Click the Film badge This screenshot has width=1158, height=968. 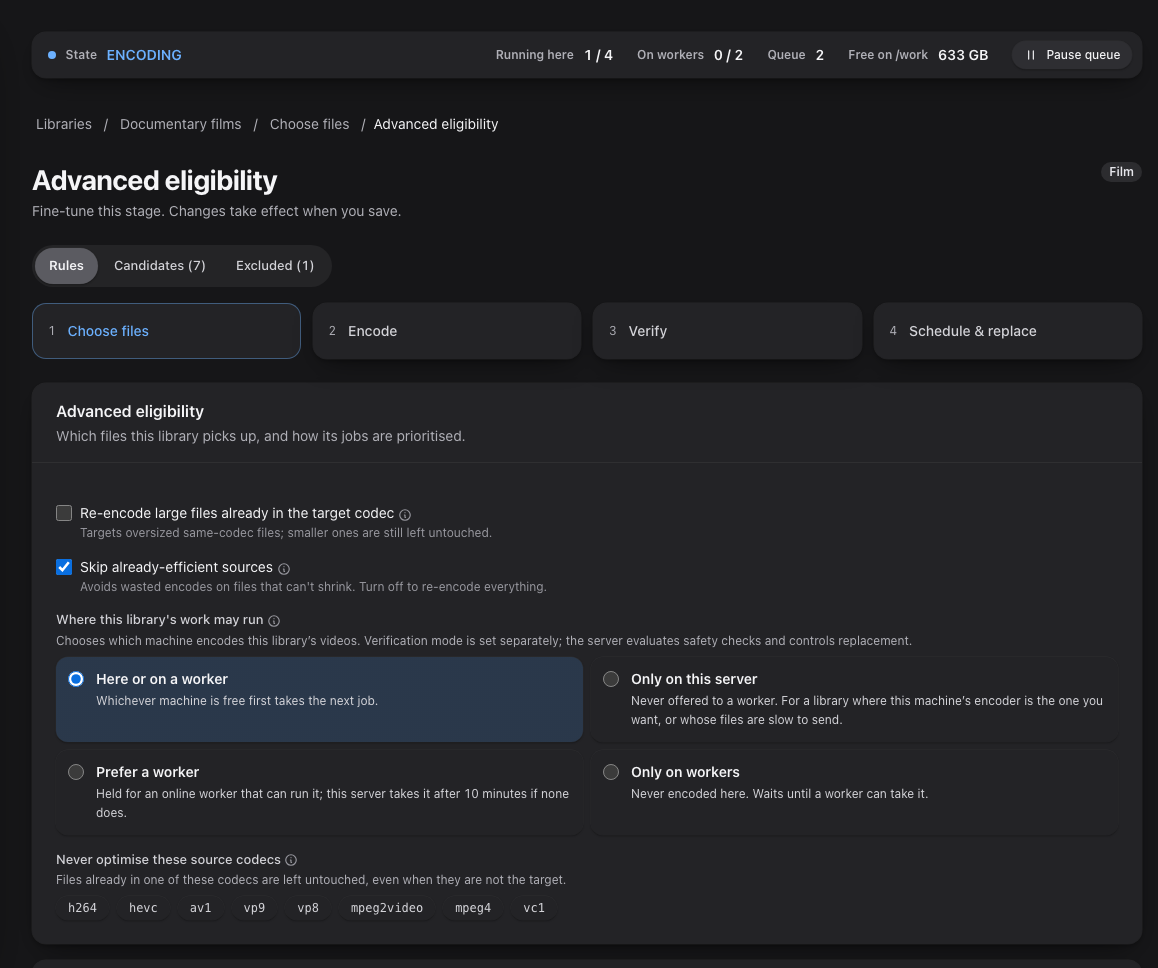(x=1121, y=172)
